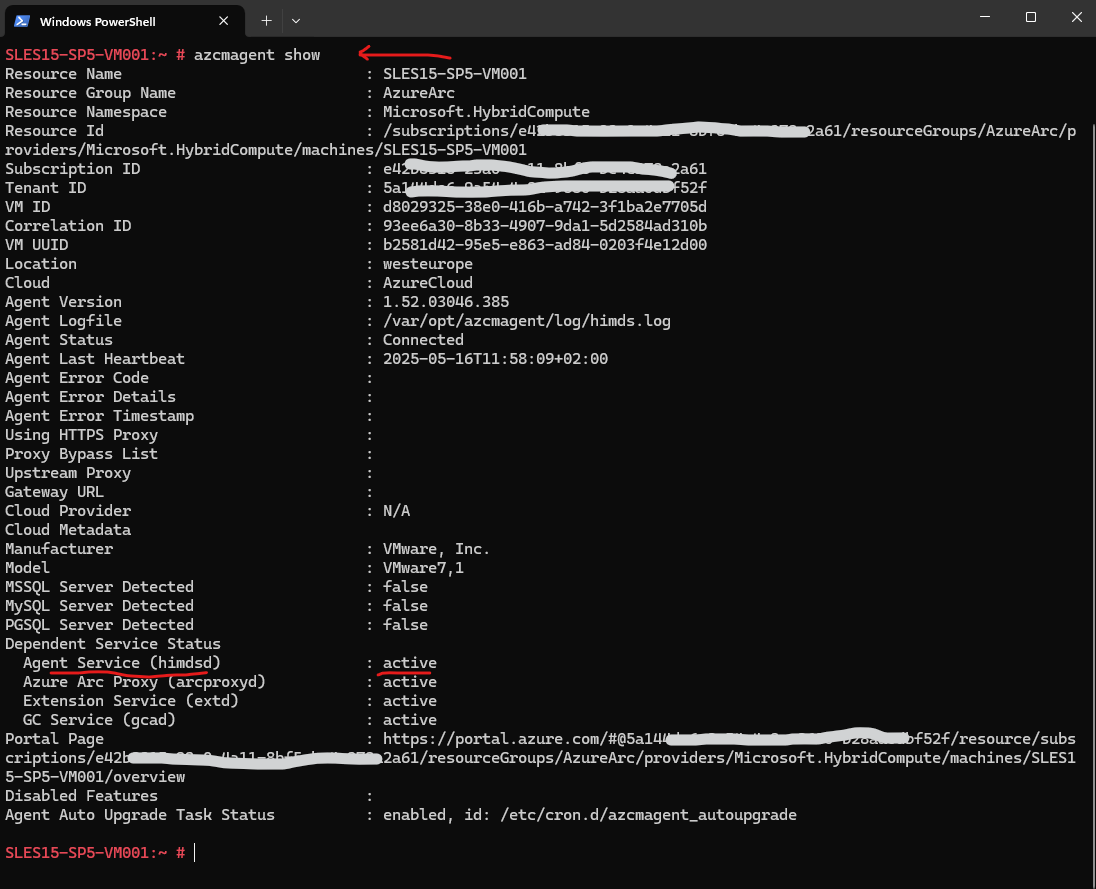Screen dimensions: 1096x889
Task: Click the Dependent Service Status heading
Action: pyautogui.click(x=113, y=644)
